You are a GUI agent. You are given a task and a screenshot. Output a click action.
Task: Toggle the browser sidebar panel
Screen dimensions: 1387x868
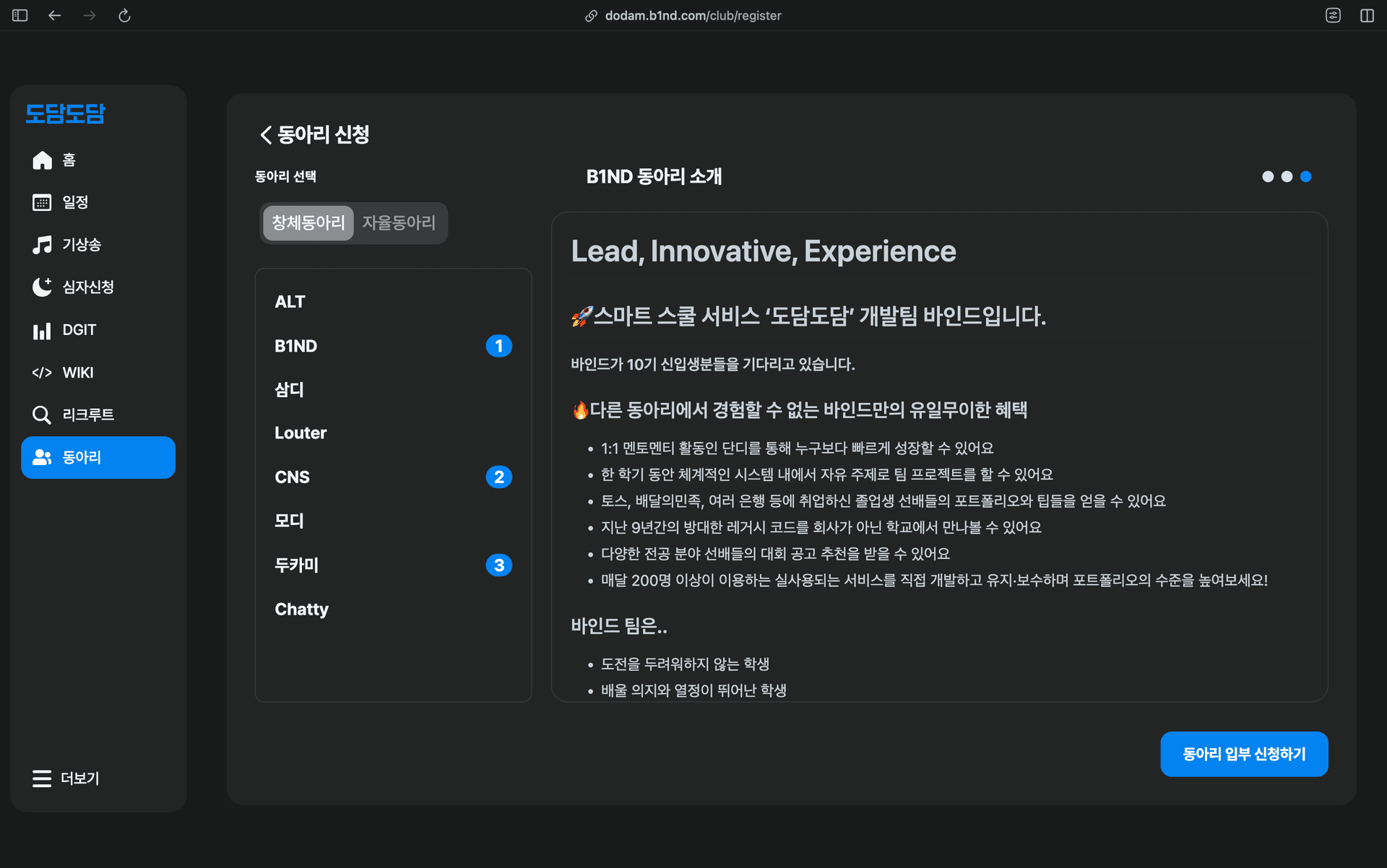coord(20,14)
